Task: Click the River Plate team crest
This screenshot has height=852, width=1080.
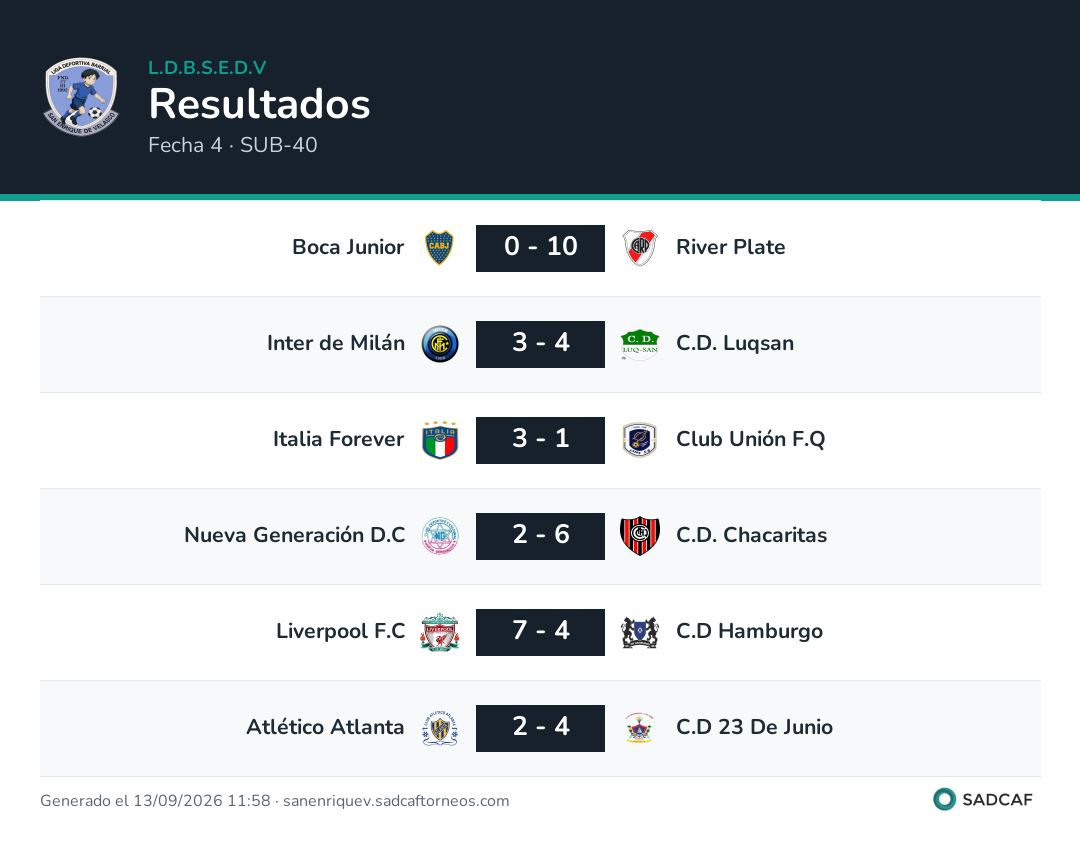Action: (640, 247)
